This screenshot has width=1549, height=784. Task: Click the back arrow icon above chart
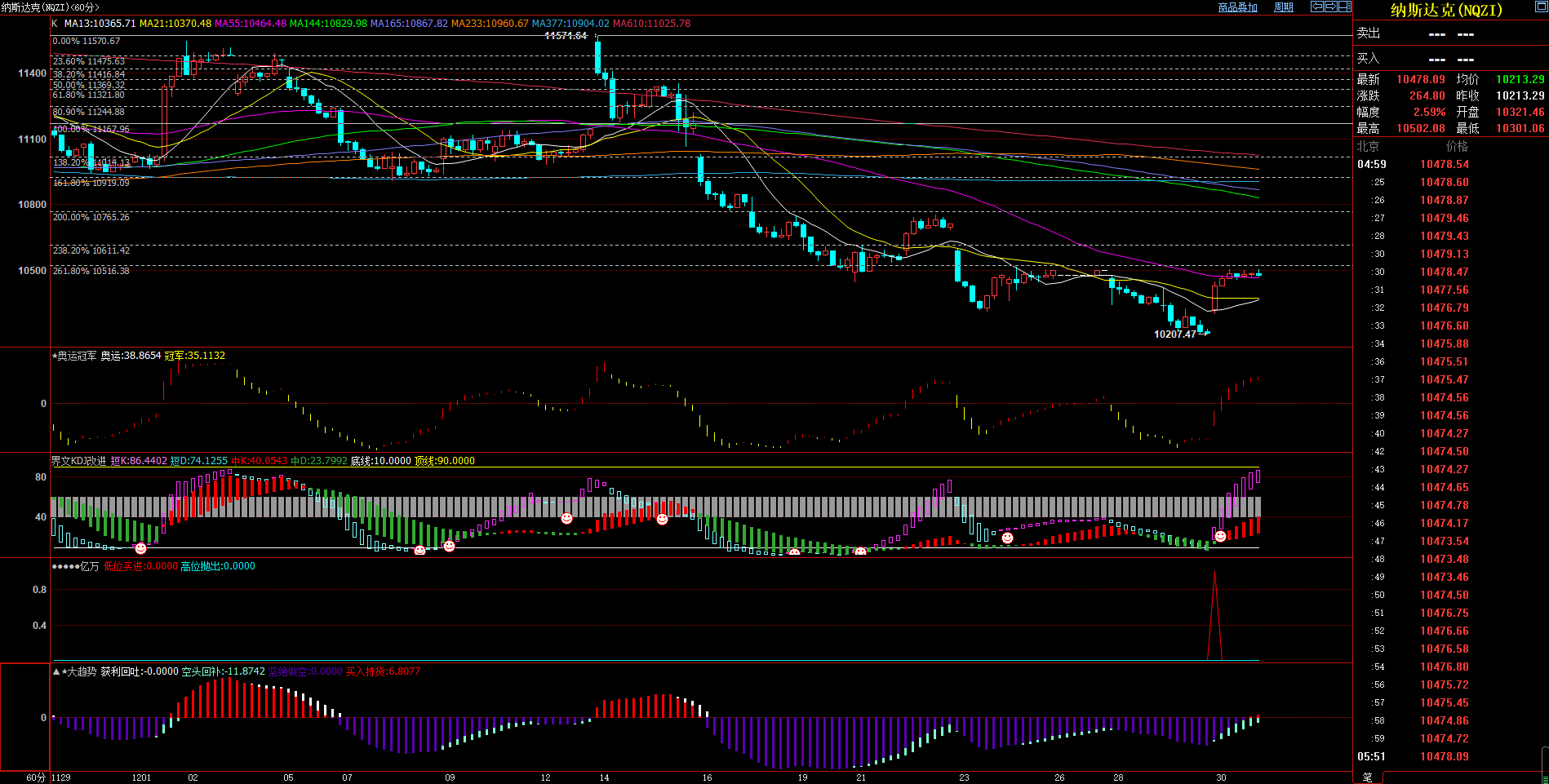pyautogui.click(x=1317, y=7)
